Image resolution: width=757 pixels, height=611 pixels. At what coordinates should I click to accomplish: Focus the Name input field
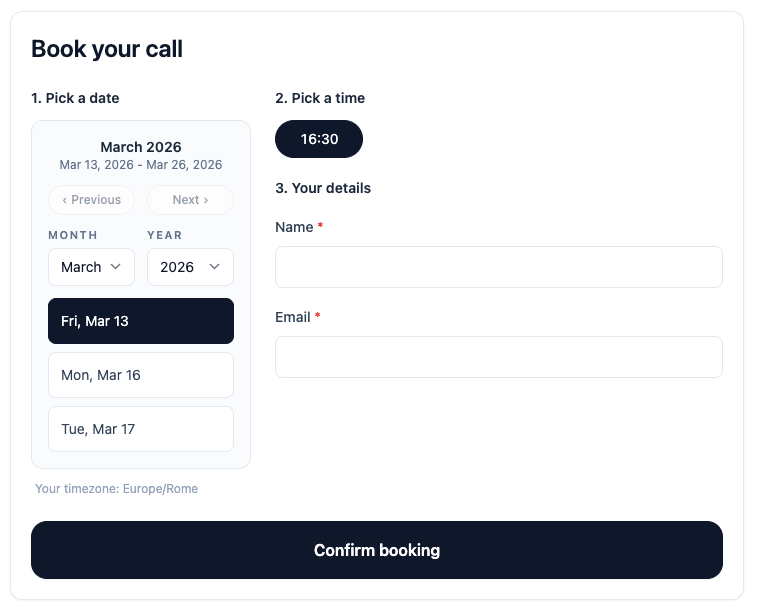tap(498, 267)
